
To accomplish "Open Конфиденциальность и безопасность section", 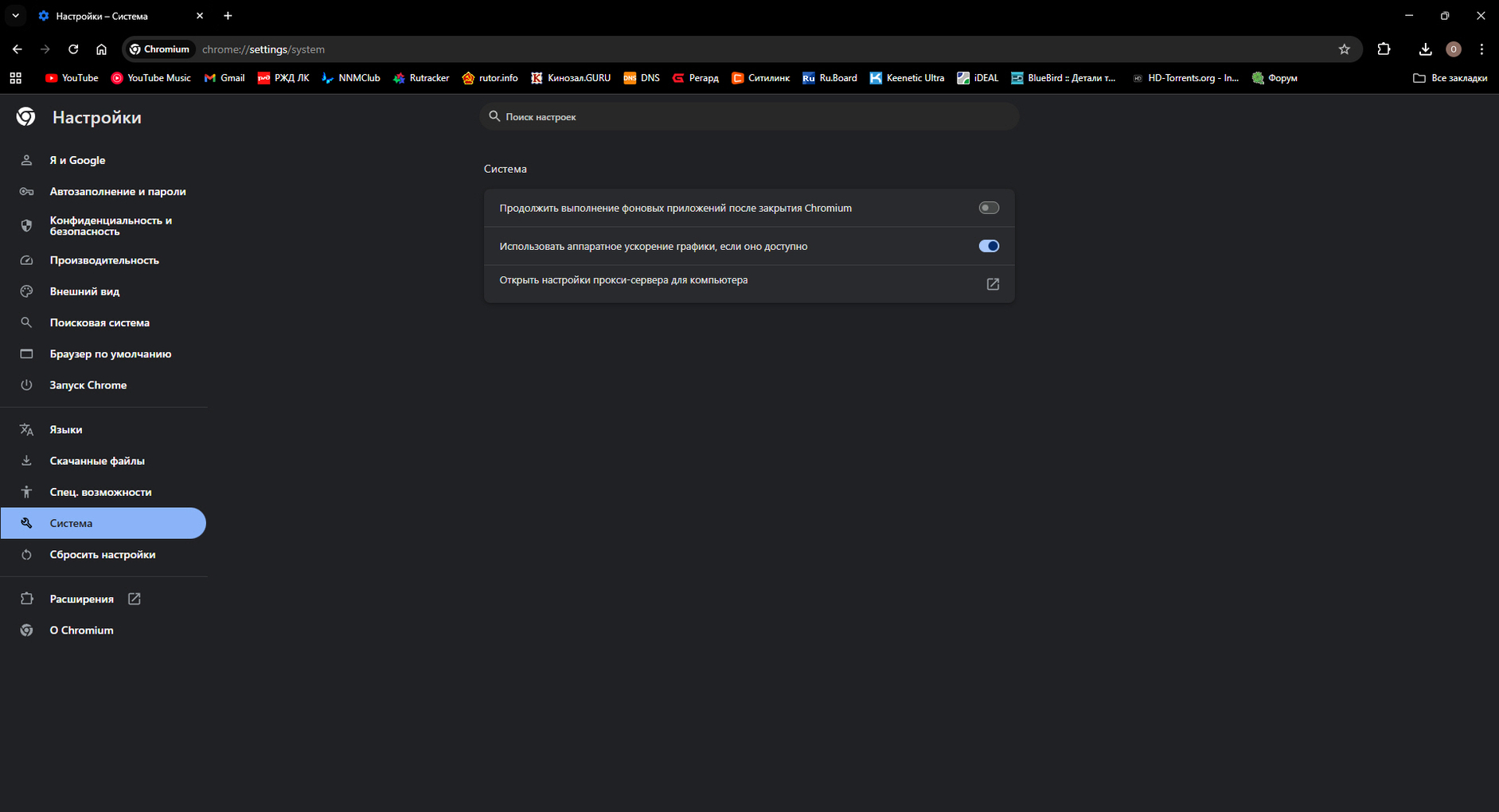I will point(103,226).
